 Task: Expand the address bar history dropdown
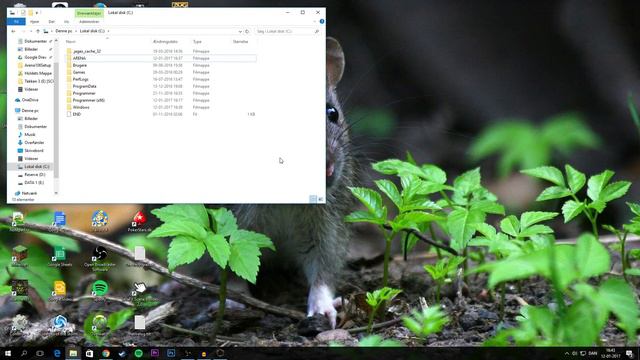point(240,31)
